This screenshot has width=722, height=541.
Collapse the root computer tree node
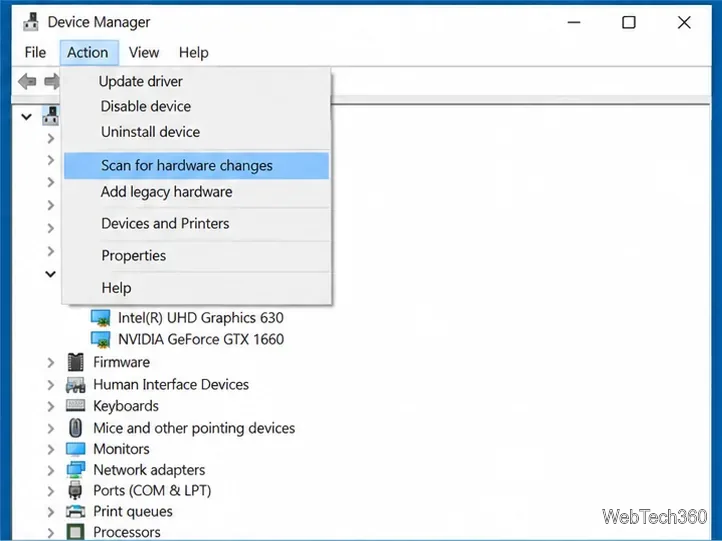click(x=27, y=116)
